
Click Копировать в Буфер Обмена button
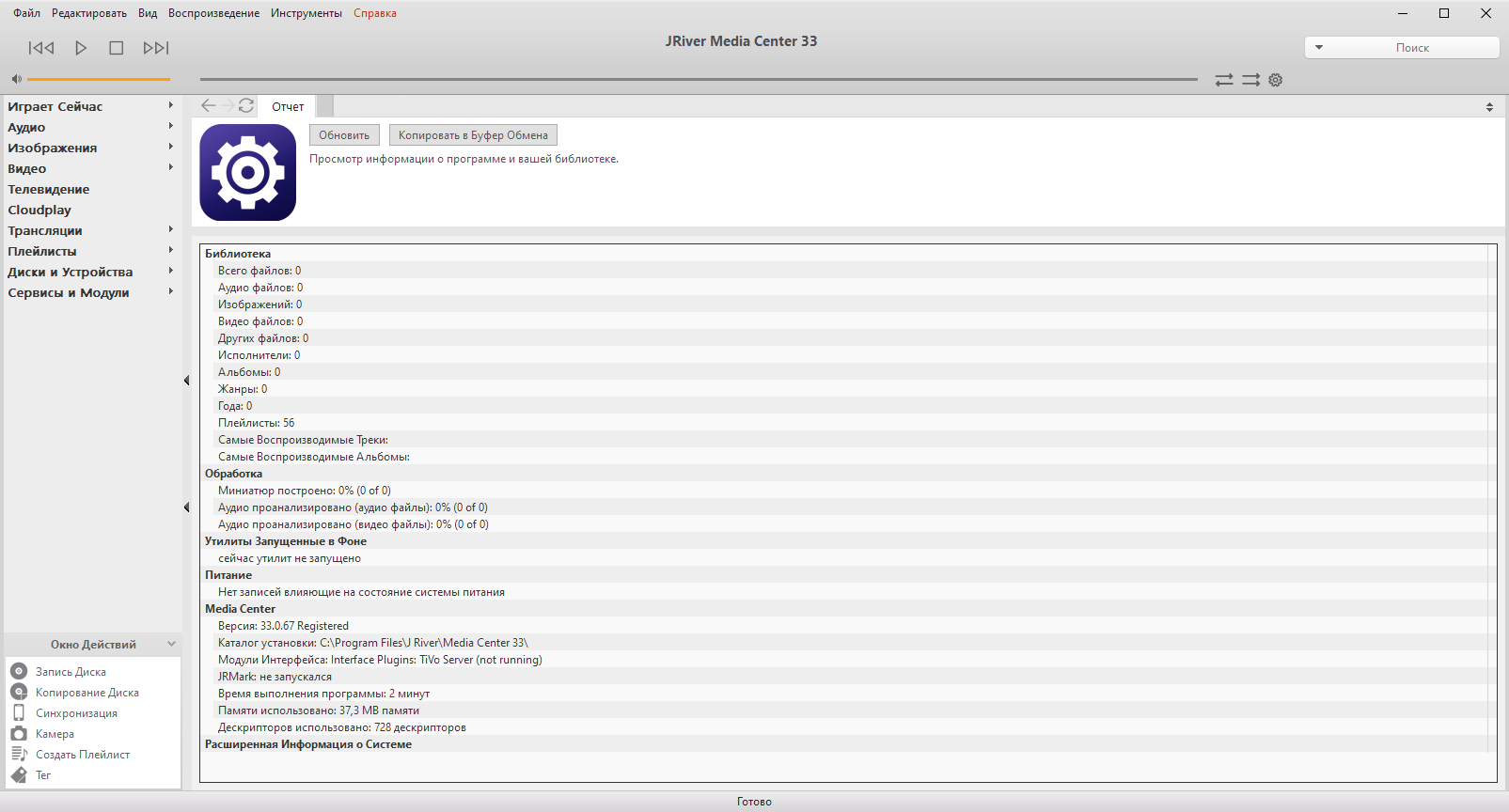(473, 135)
